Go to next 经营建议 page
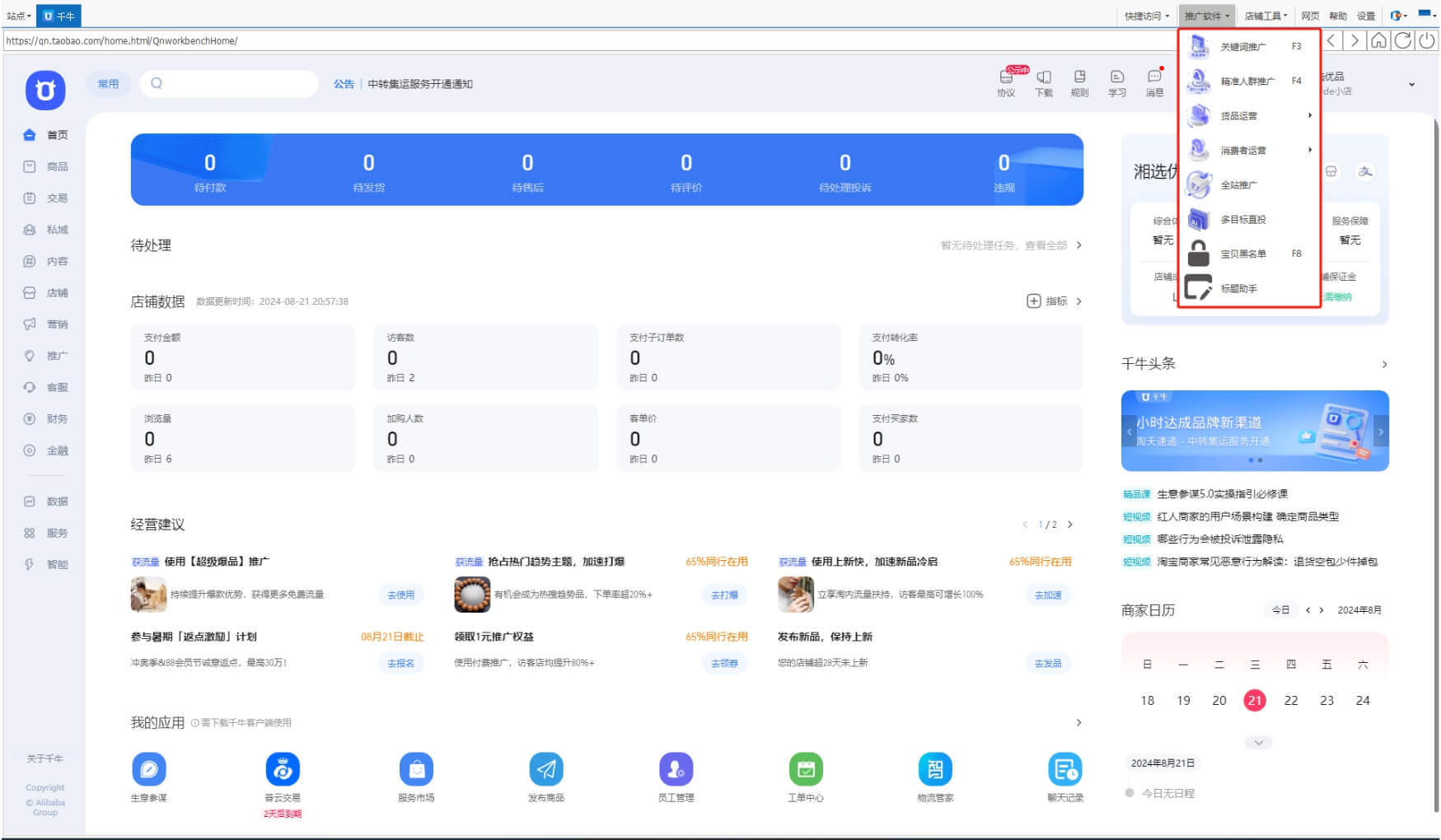 1070,525
